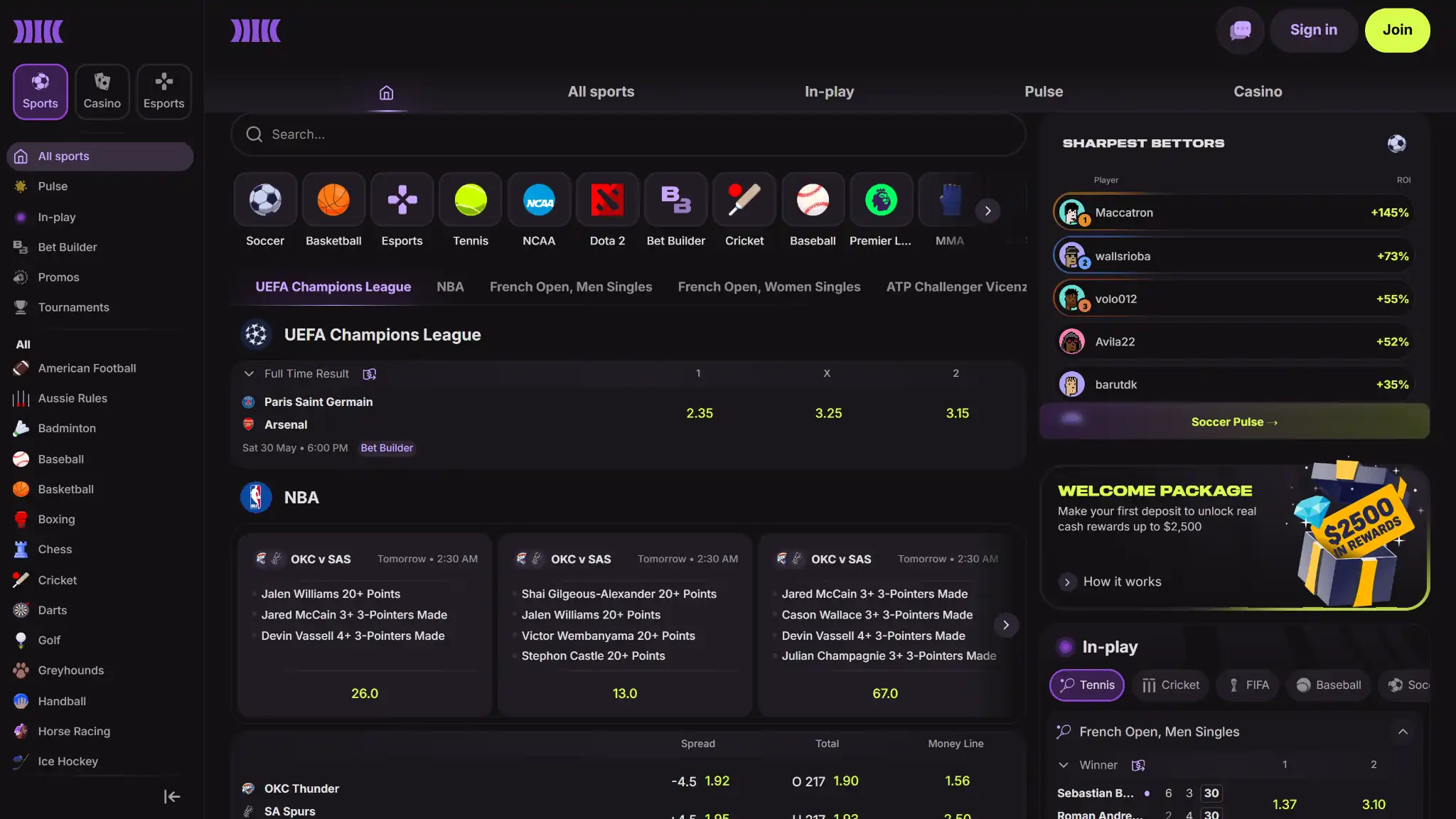This screenshot has height=819, width=1456.
Task: Click the header logo beside the sidebar
Action: click(x=256, y=31)
